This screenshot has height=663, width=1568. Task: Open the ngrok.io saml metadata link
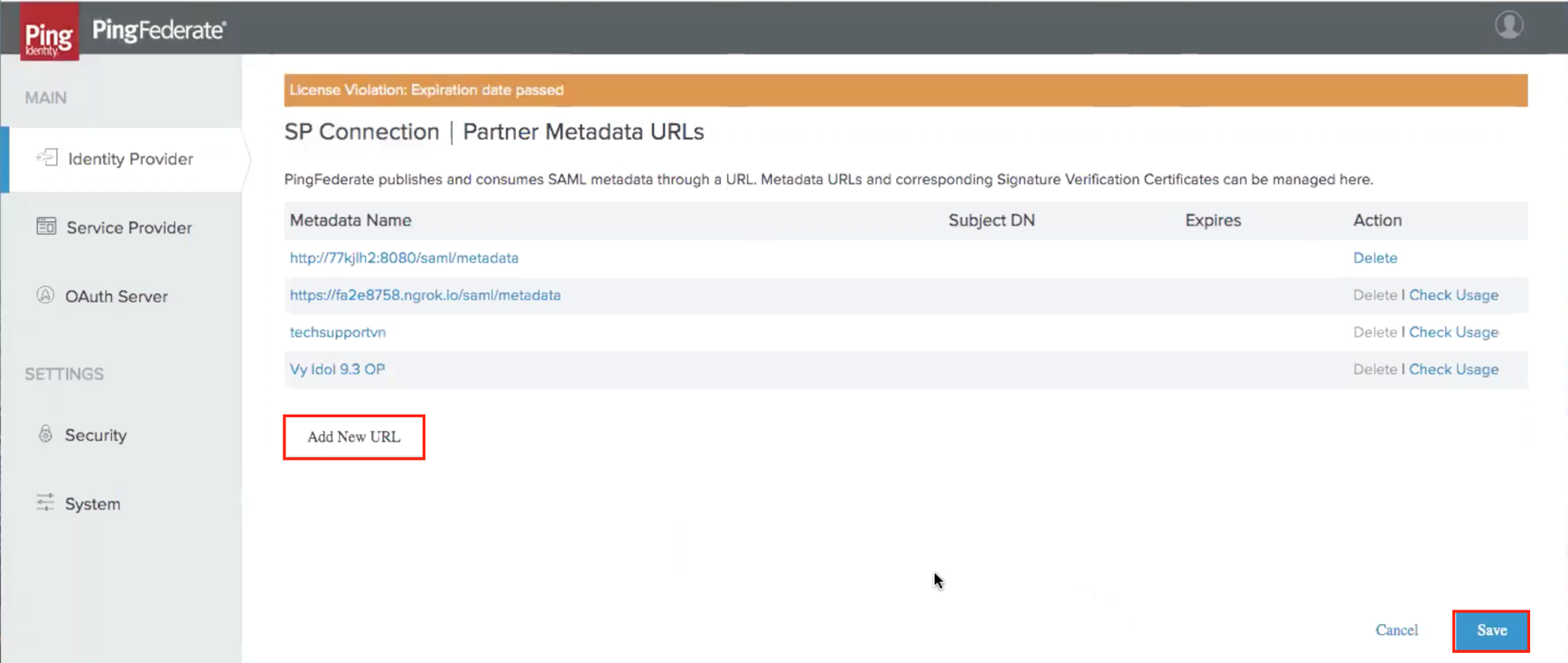(x=425, y=295)
